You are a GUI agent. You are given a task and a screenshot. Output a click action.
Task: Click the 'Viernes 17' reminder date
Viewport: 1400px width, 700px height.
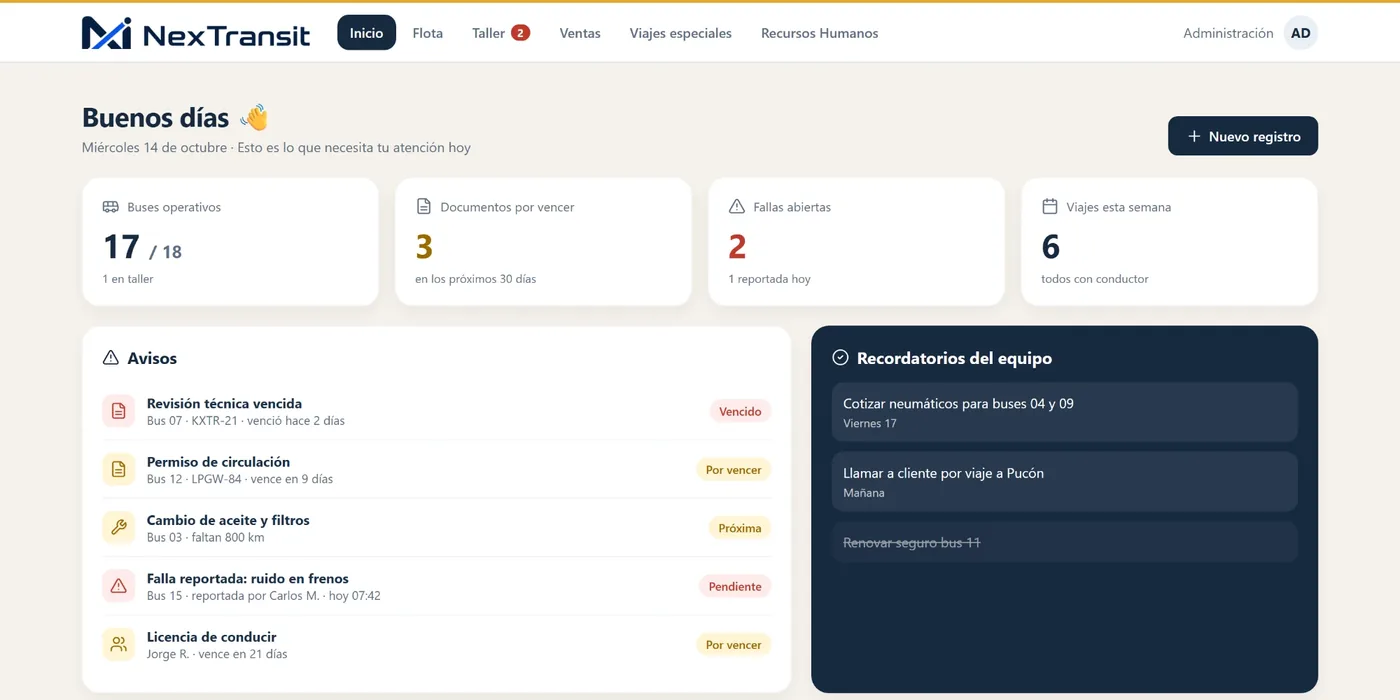(870, 424)
